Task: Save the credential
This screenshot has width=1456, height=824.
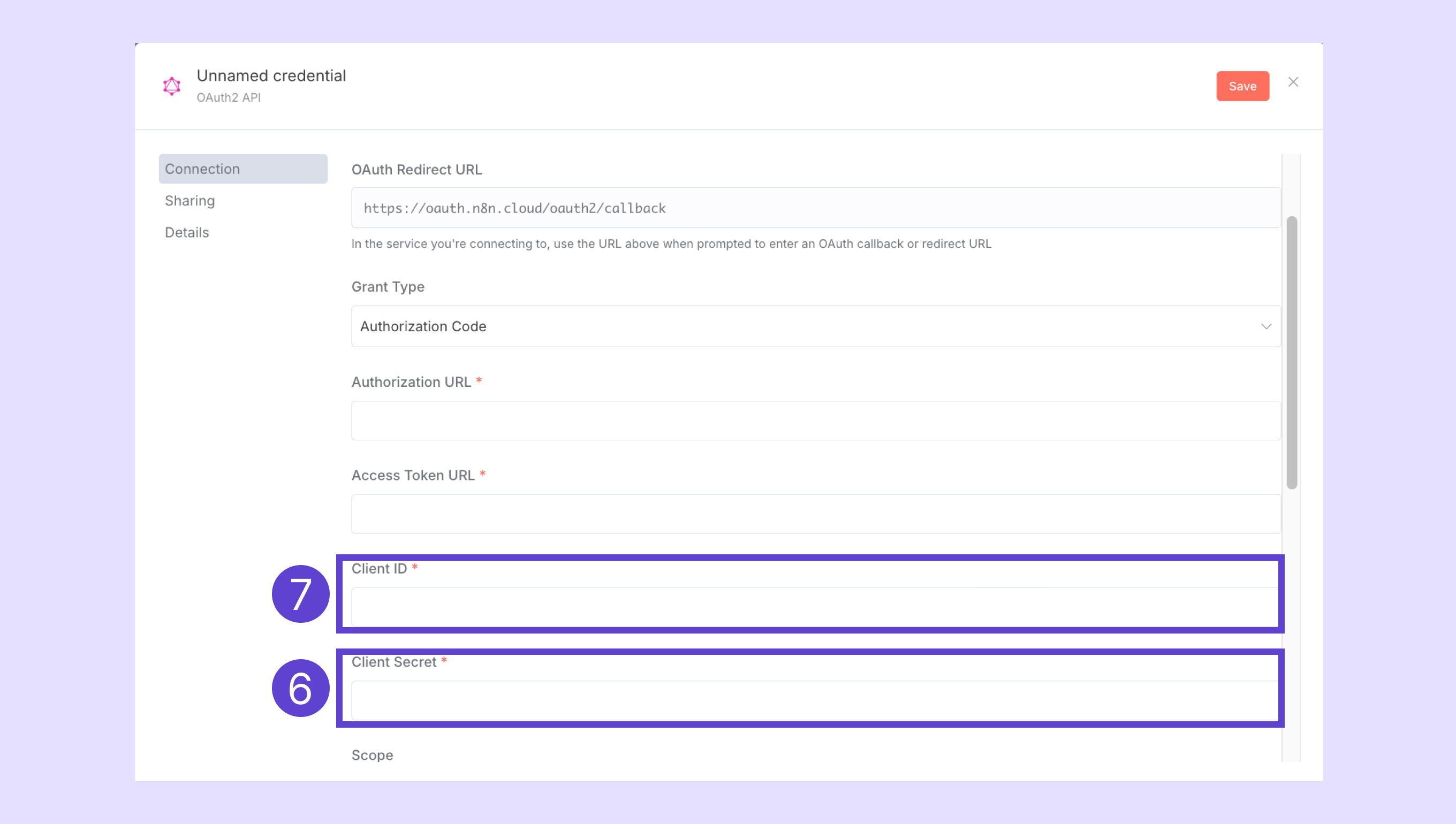Action: pyautogui.click(x=1242, y=86)
